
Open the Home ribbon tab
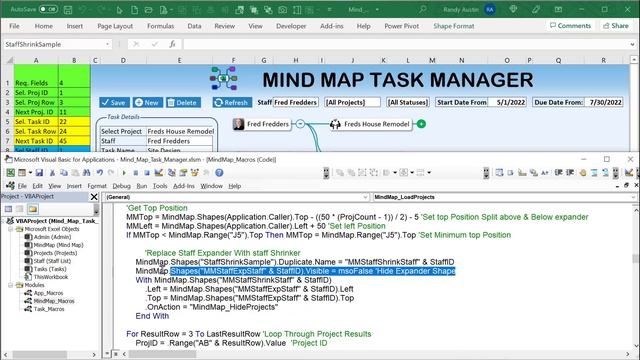coord(43,26)
